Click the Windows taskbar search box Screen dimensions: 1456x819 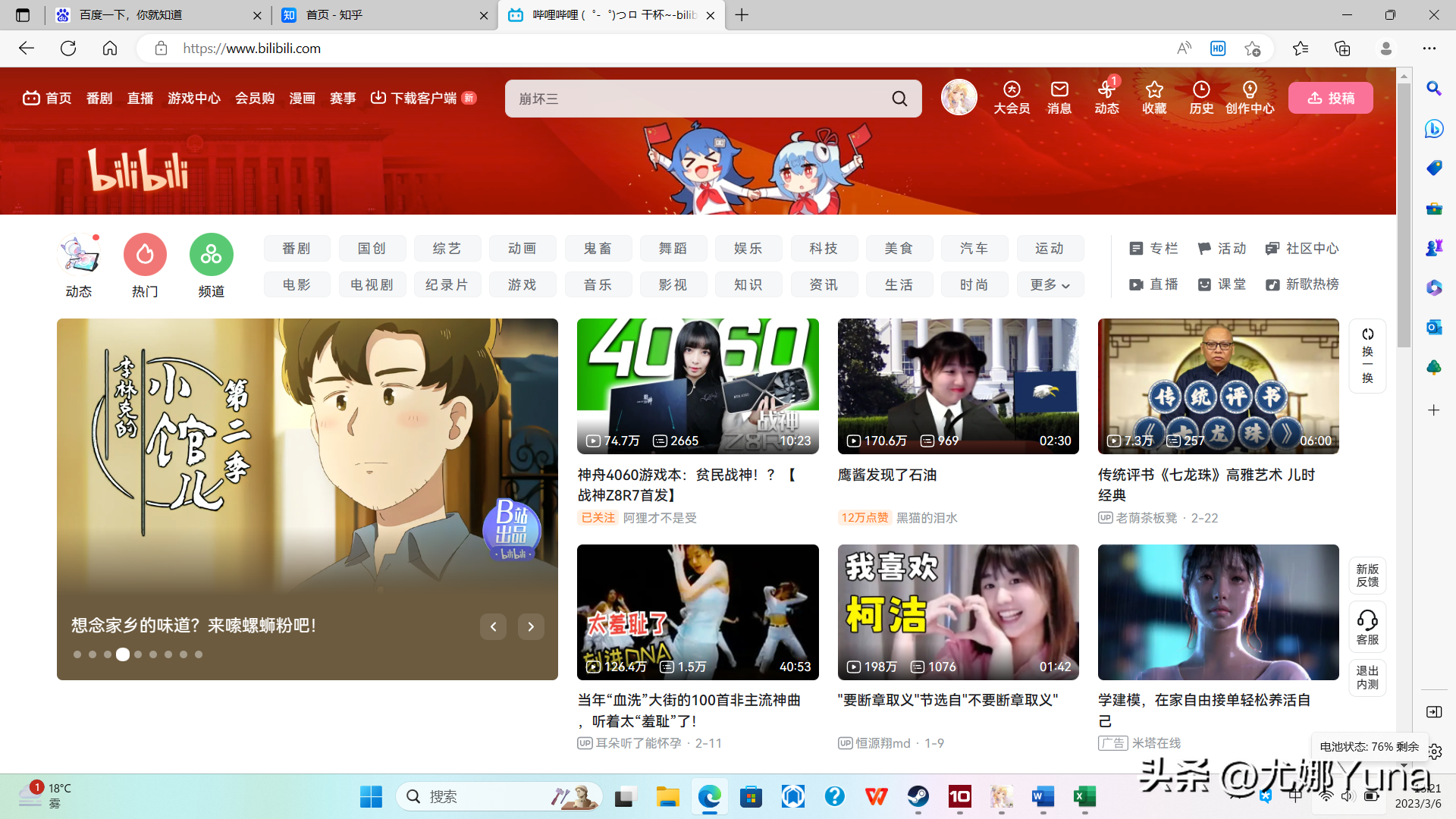(x=499, y=796)
